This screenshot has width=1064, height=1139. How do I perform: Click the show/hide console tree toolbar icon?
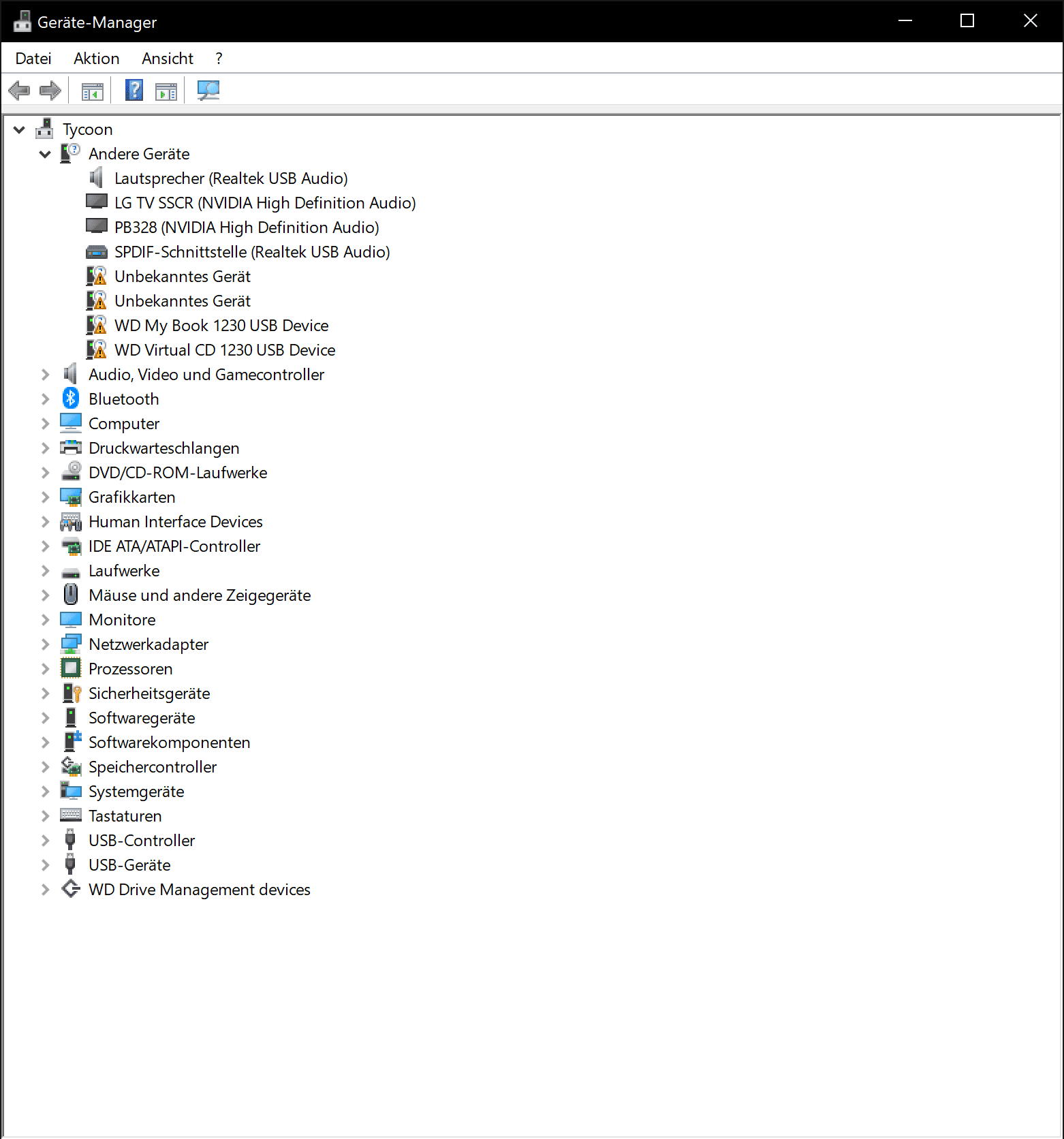coord(92,91)
